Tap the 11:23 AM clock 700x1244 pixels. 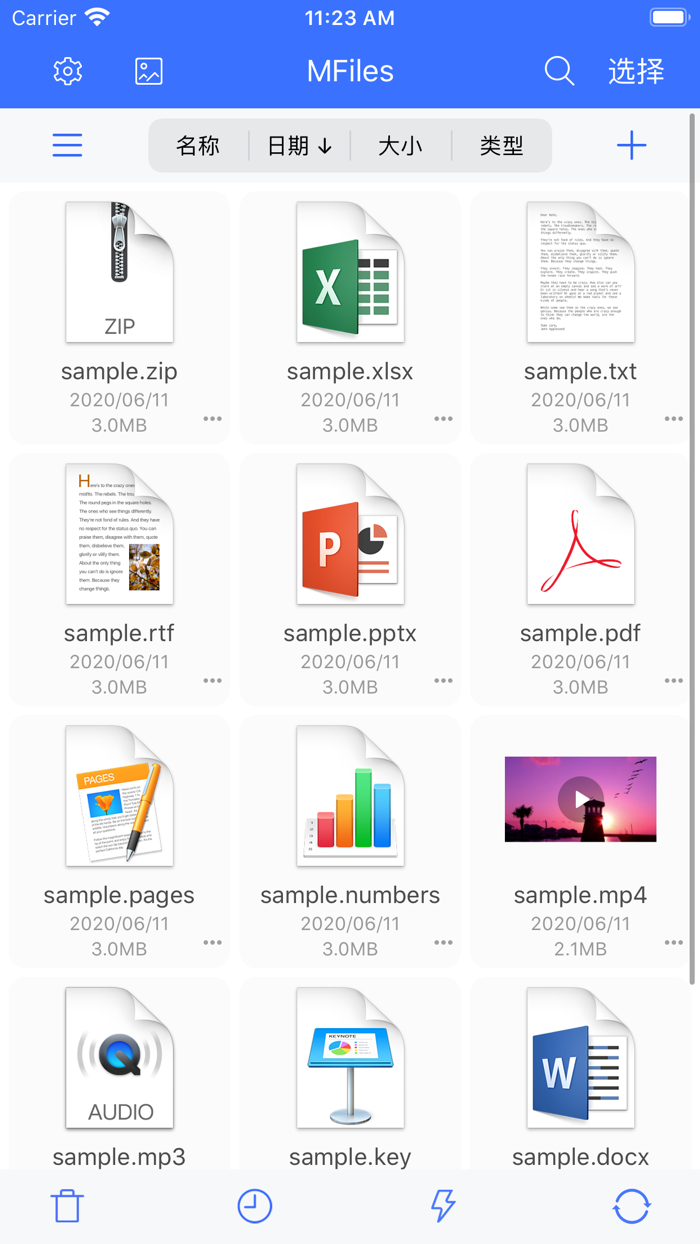[x=349, y=18]
